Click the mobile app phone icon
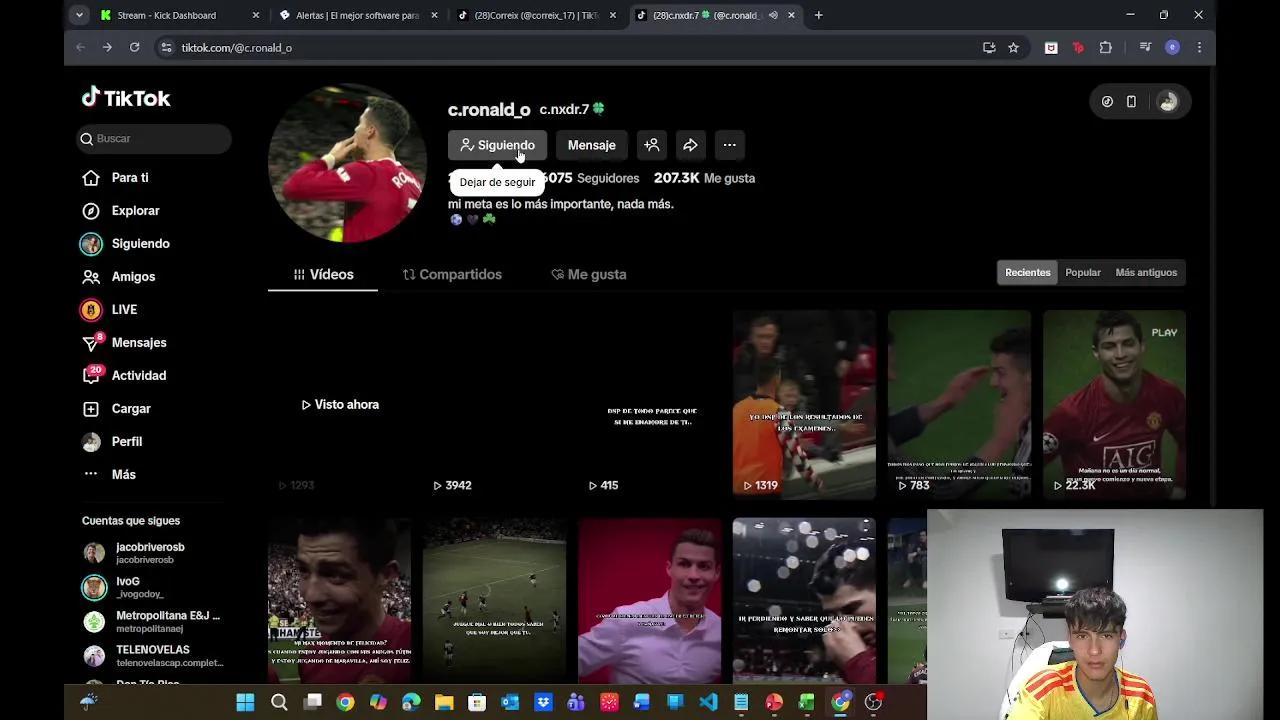The width and height of the screenshot is (1280, 720). [1131, 102]
